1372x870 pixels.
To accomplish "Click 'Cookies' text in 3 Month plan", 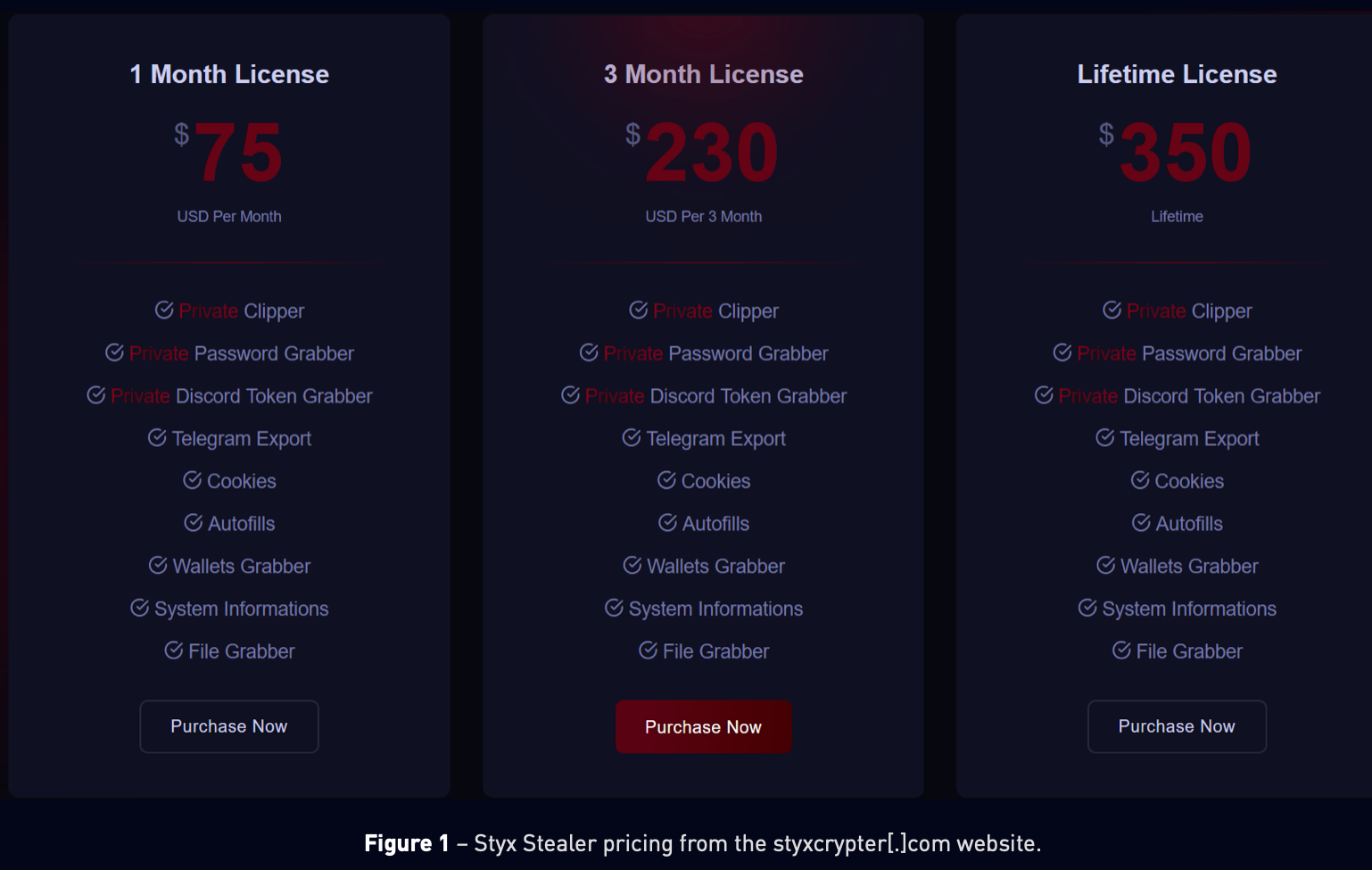I will [716, 481].
